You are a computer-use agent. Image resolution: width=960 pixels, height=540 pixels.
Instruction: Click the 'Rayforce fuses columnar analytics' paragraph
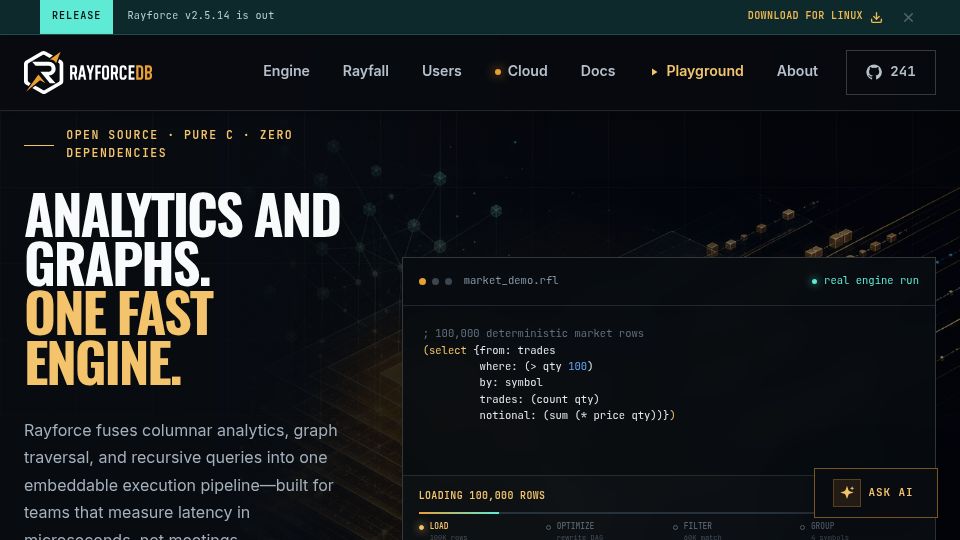[181, 479]
